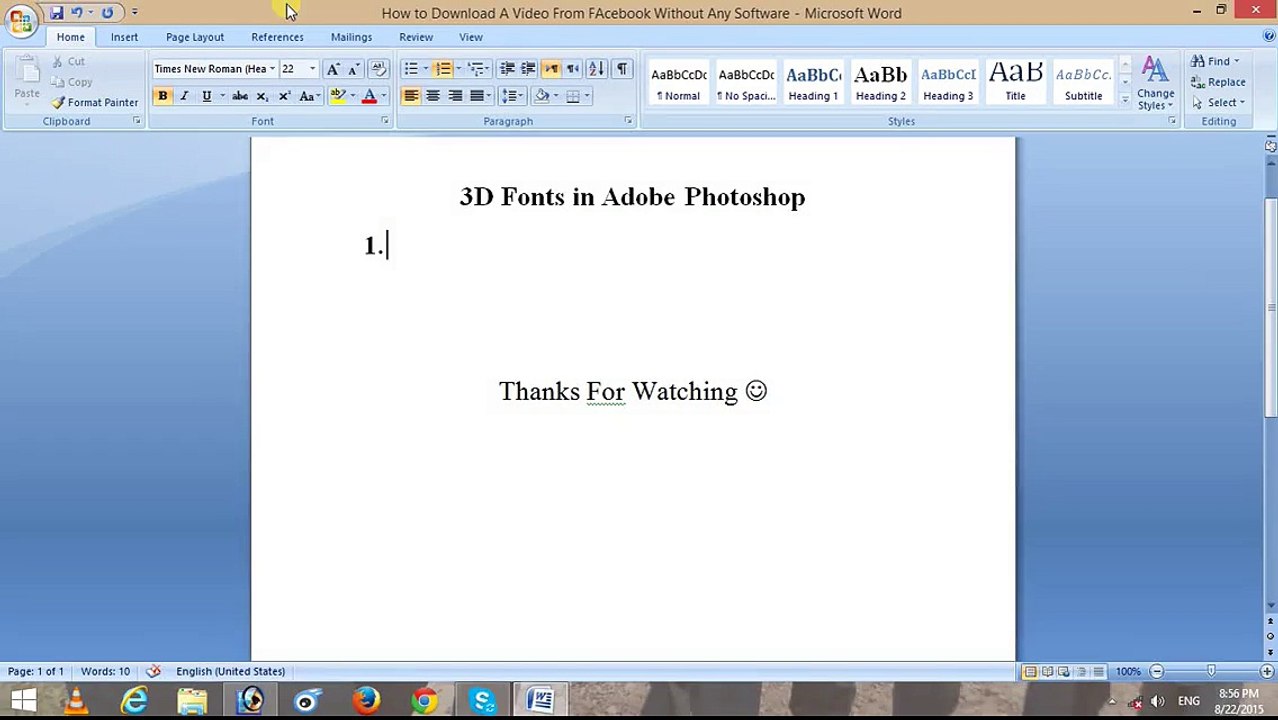The width and height of the screenshot is (1278, 720).
Task: Open the Change Case dropdown
Action: 309,96
